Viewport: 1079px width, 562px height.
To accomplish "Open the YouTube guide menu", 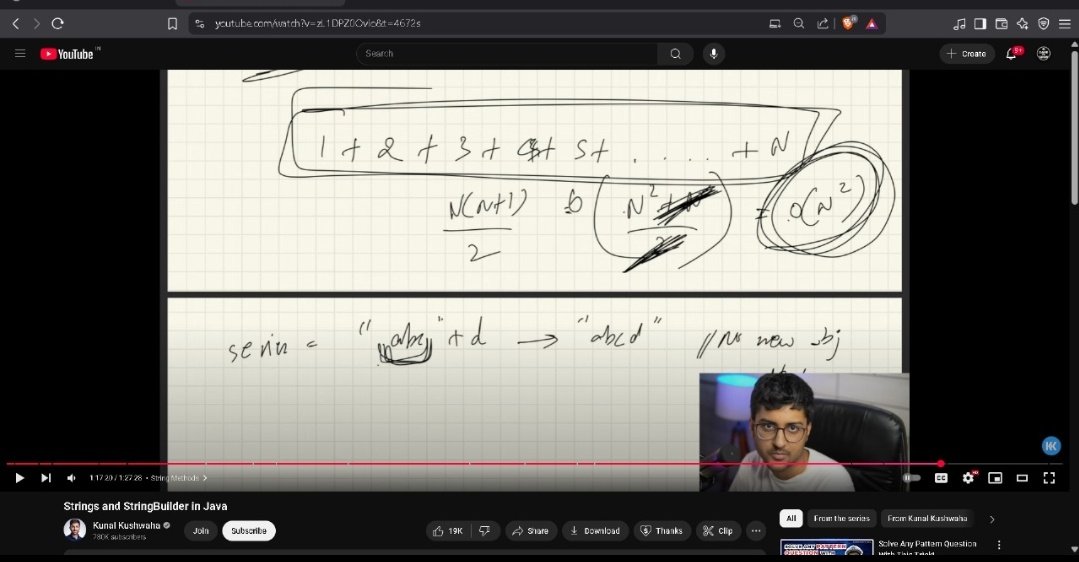I will point(20,54).
